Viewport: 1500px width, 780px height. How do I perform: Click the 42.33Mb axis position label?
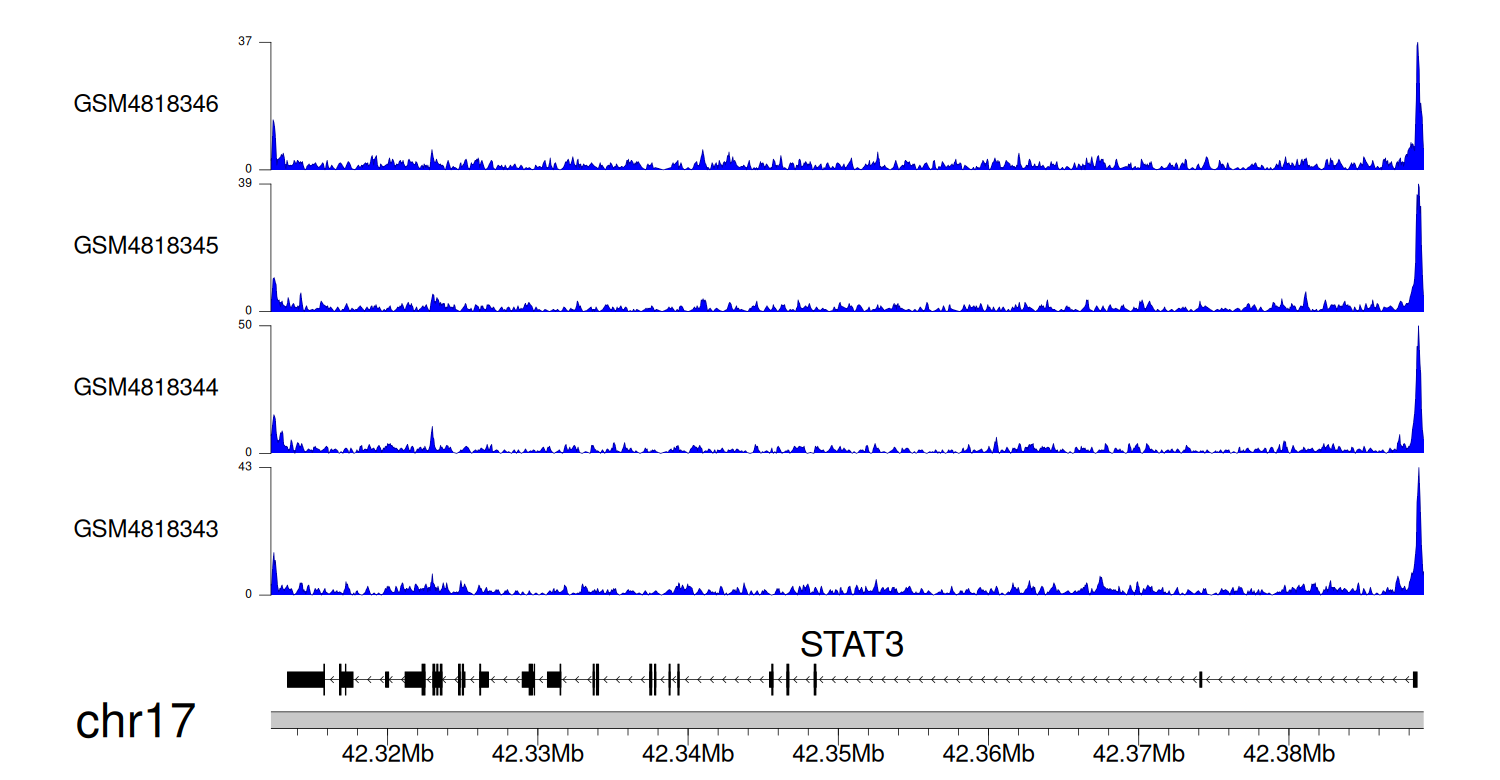click(x=537, y=753)
